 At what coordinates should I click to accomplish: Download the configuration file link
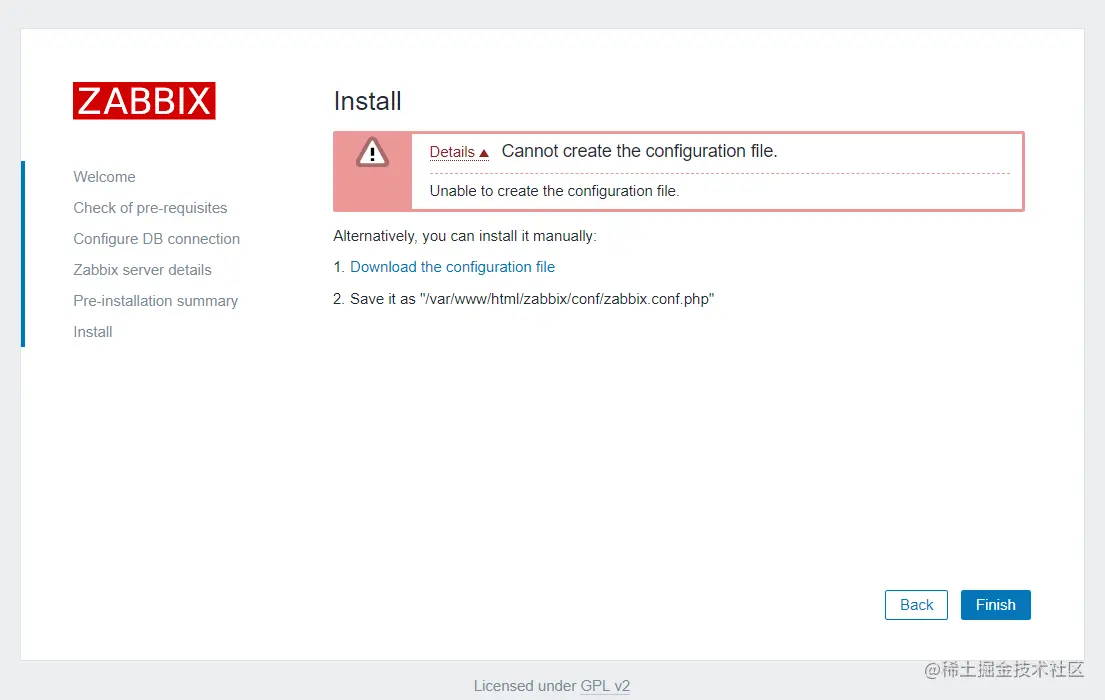pos(452,267)
